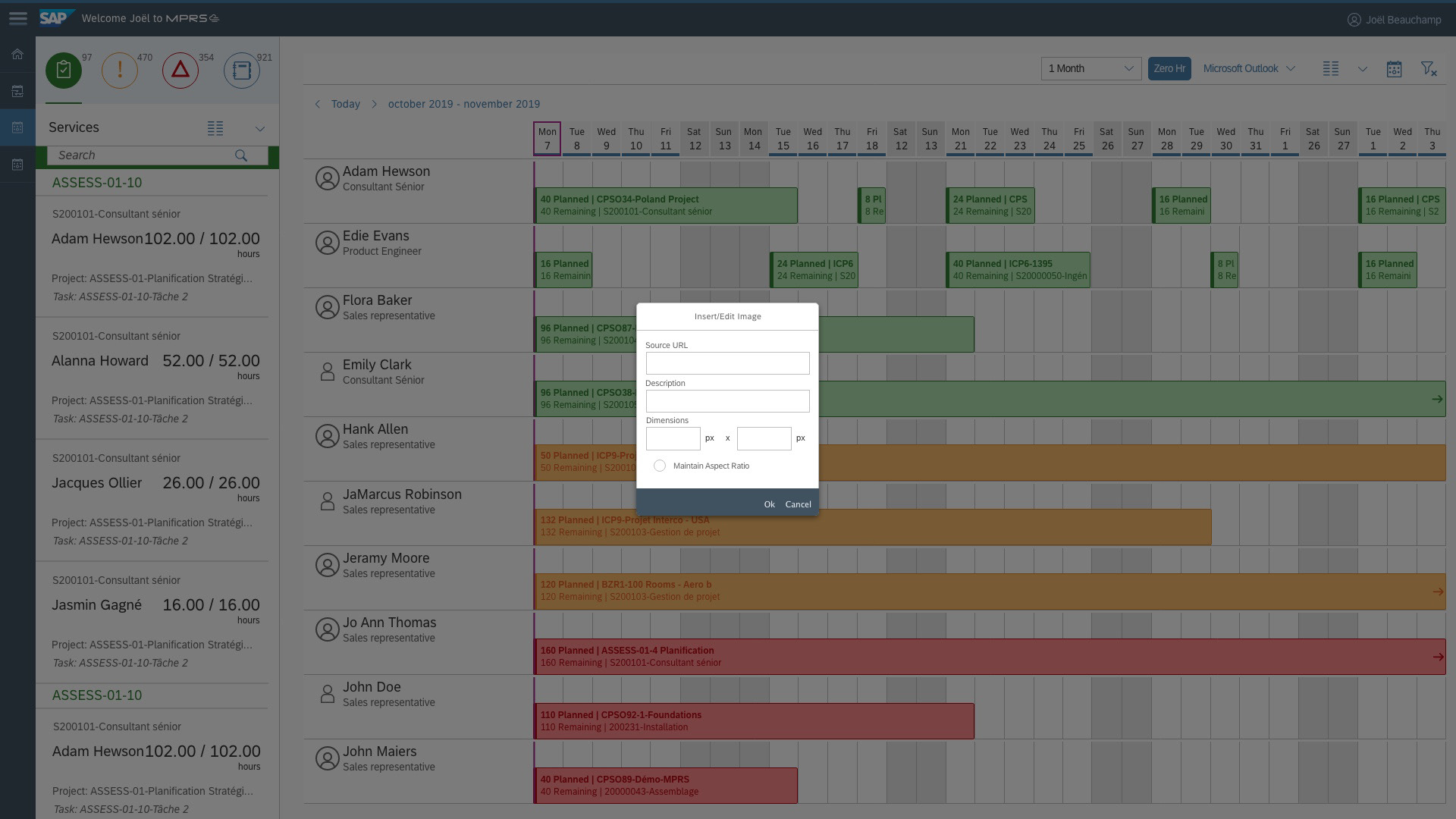The width and height of the screenshot is (1456, 819).
Task: Click Edie Evans' avatar icon
Action: pos(327,243)
